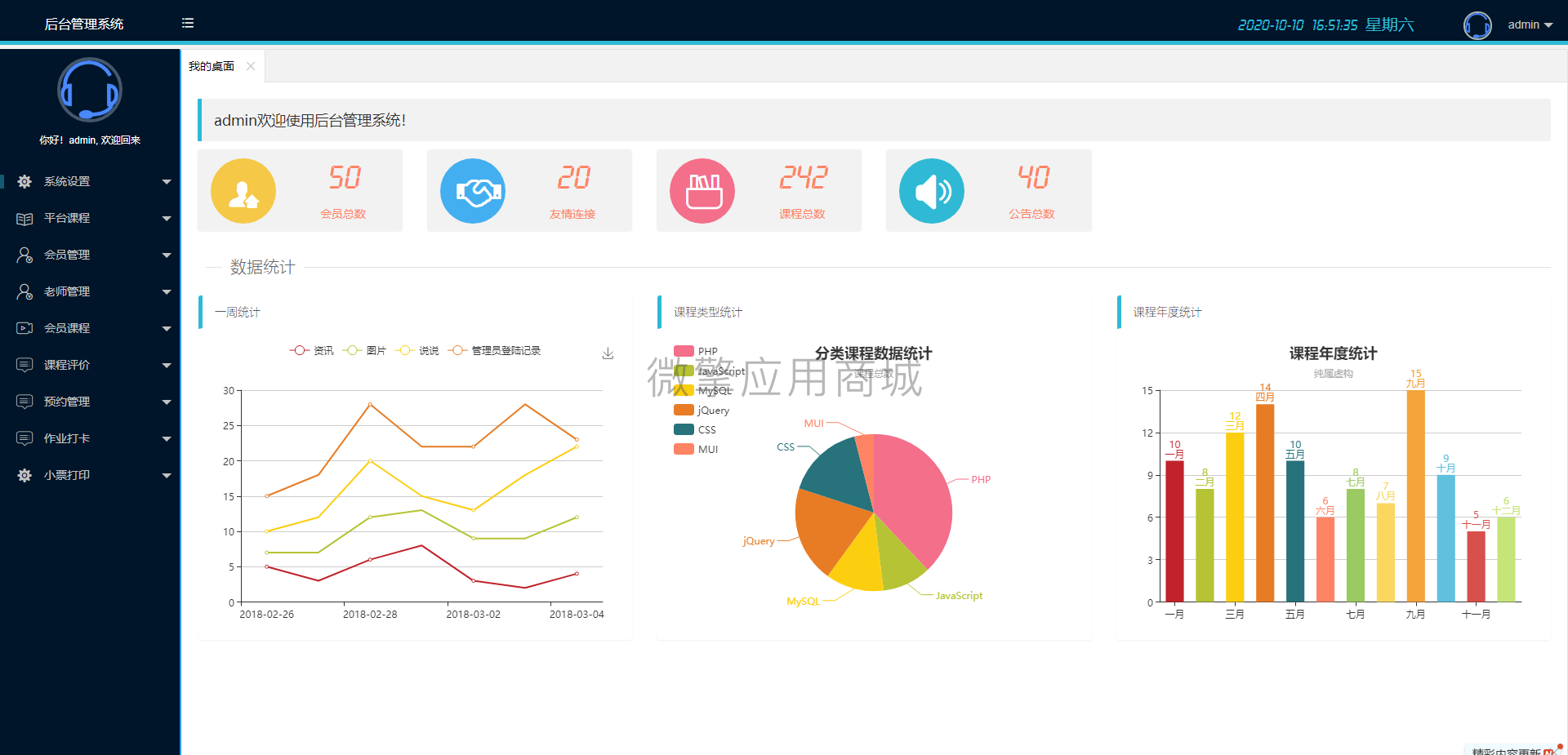Expand the 系统设置 menu arrow
Viewport: 1568px width, 755px height.
167,182
